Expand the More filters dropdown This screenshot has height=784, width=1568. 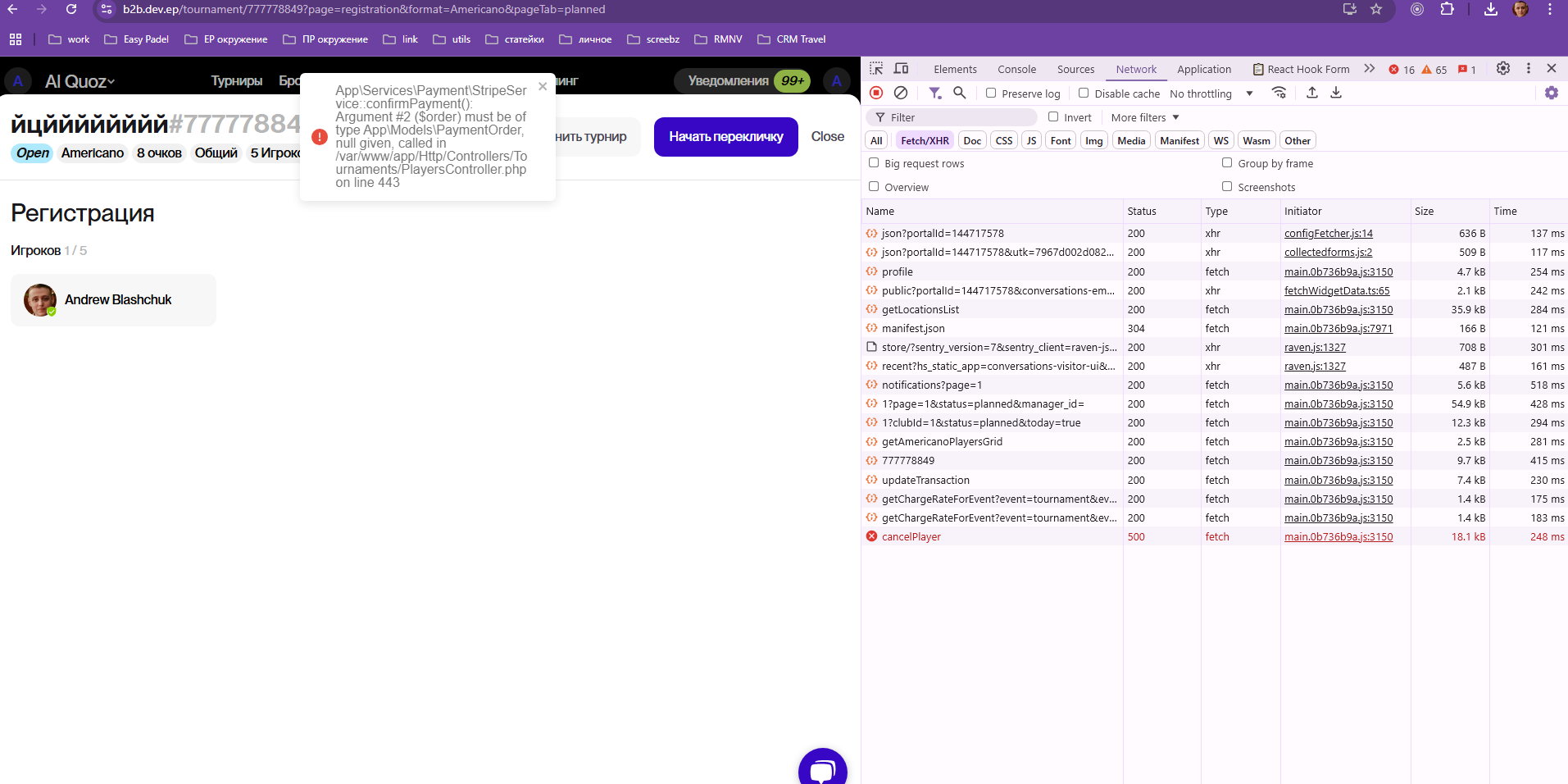(x=1144, y=117)
